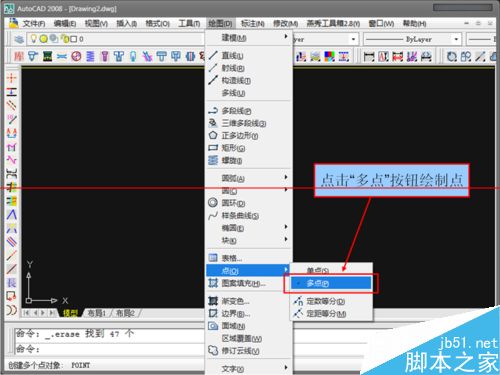The height and width of the screenshot is (375, 500).
Task: Click the white layer color square
Action: pos(74,39)
